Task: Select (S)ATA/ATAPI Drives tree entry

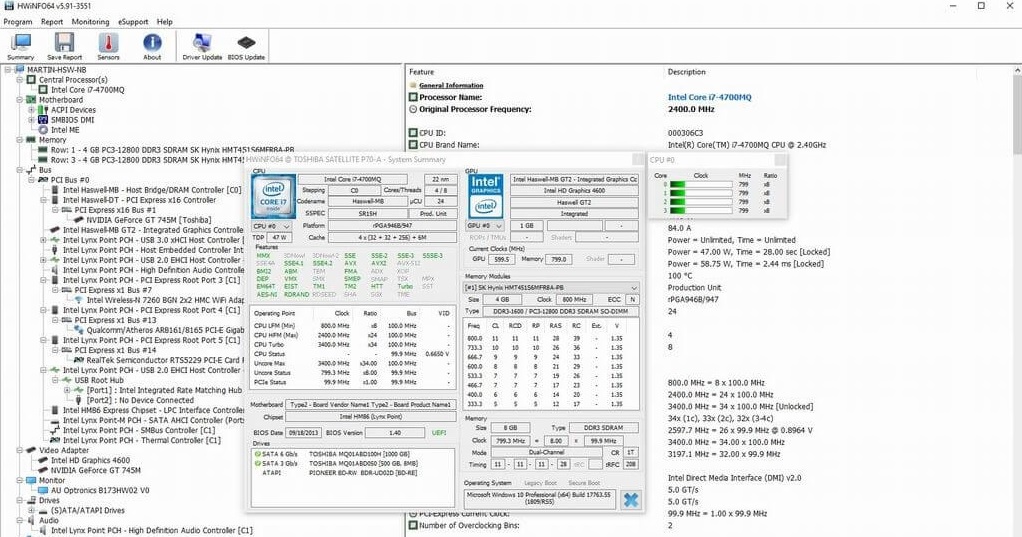Action: [x=87, y=510]
